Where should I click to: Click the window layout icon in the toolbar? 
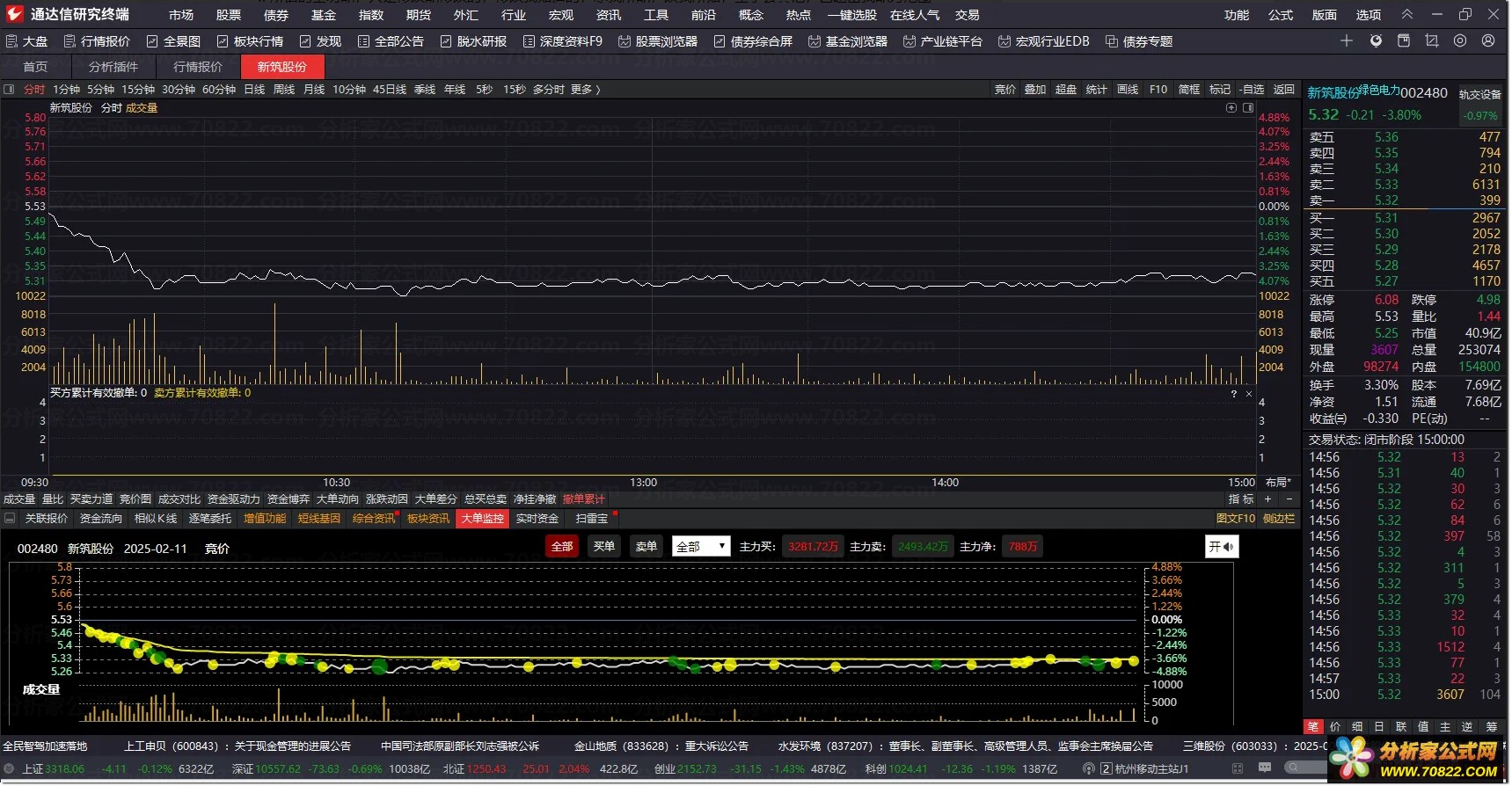point(1404,40)
